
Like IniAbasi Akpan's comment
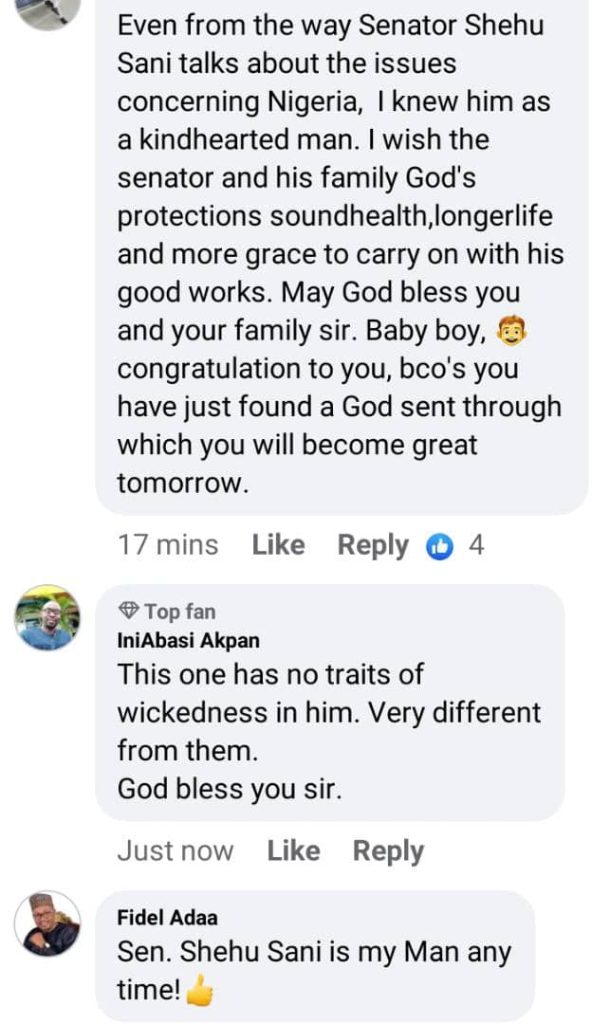pyautogui.click(x=293, y=851)
